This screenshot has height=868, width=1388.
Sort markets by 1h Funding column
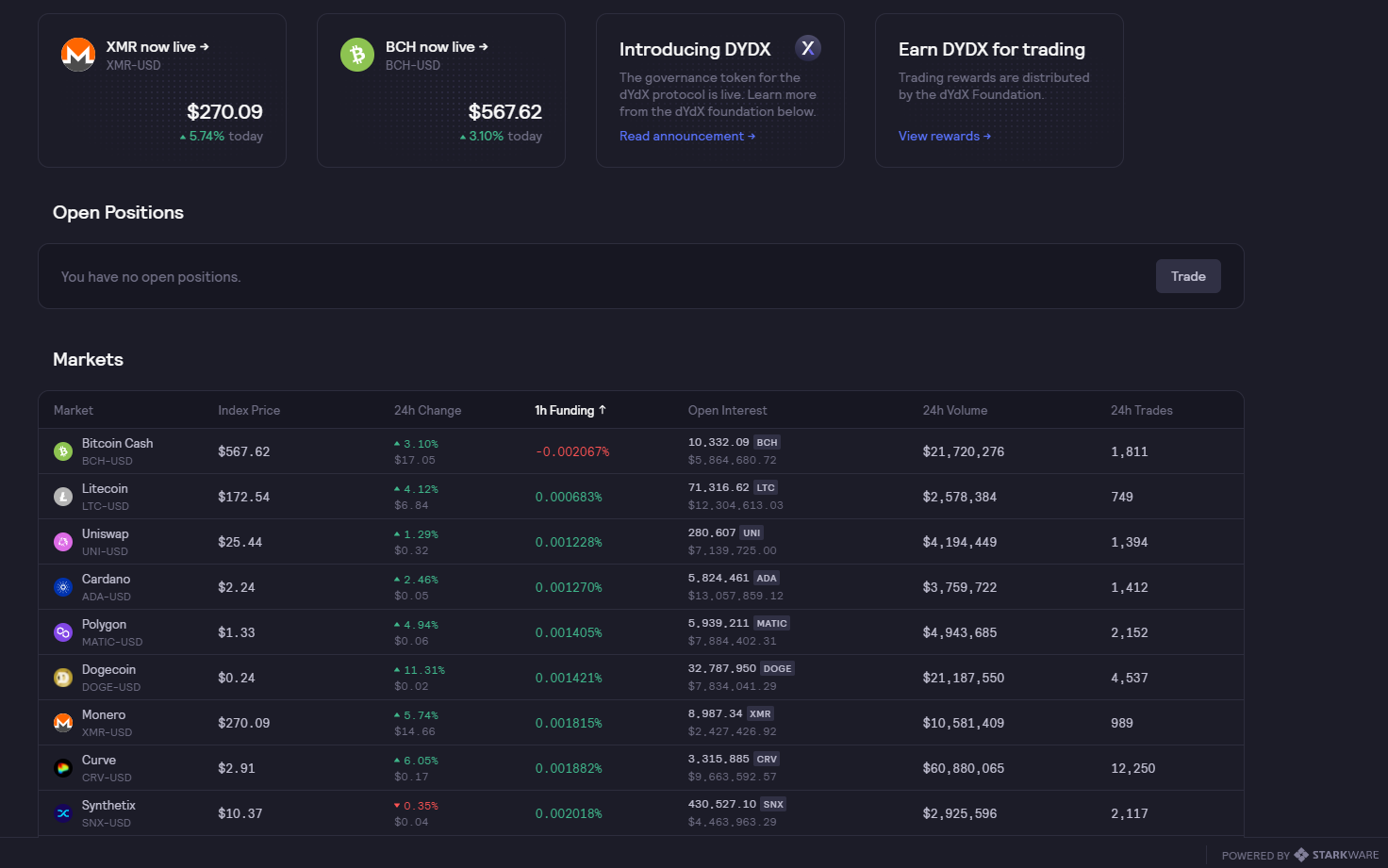pos(570,410)
